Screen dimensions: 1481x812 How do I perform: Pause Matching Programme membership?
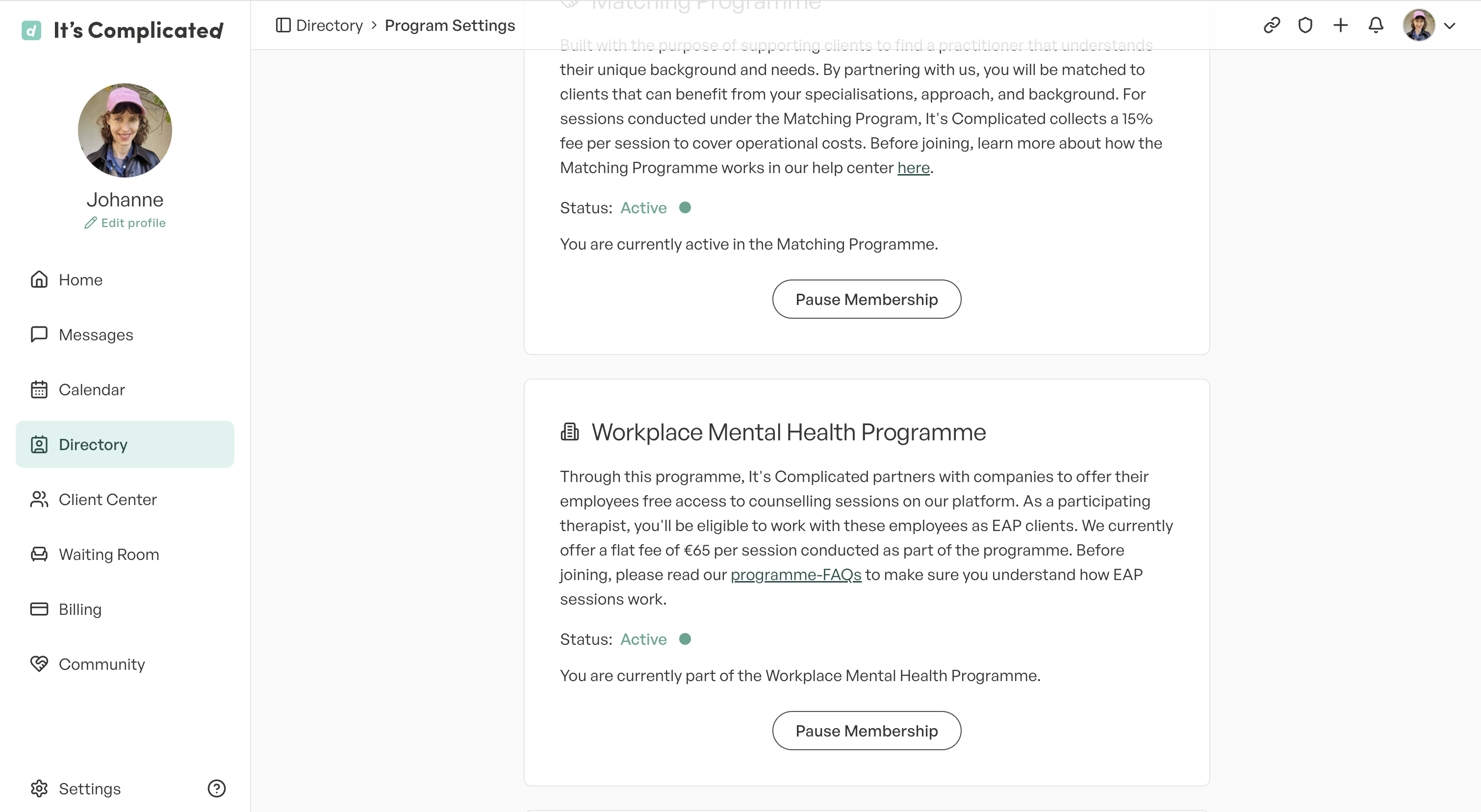867,300
